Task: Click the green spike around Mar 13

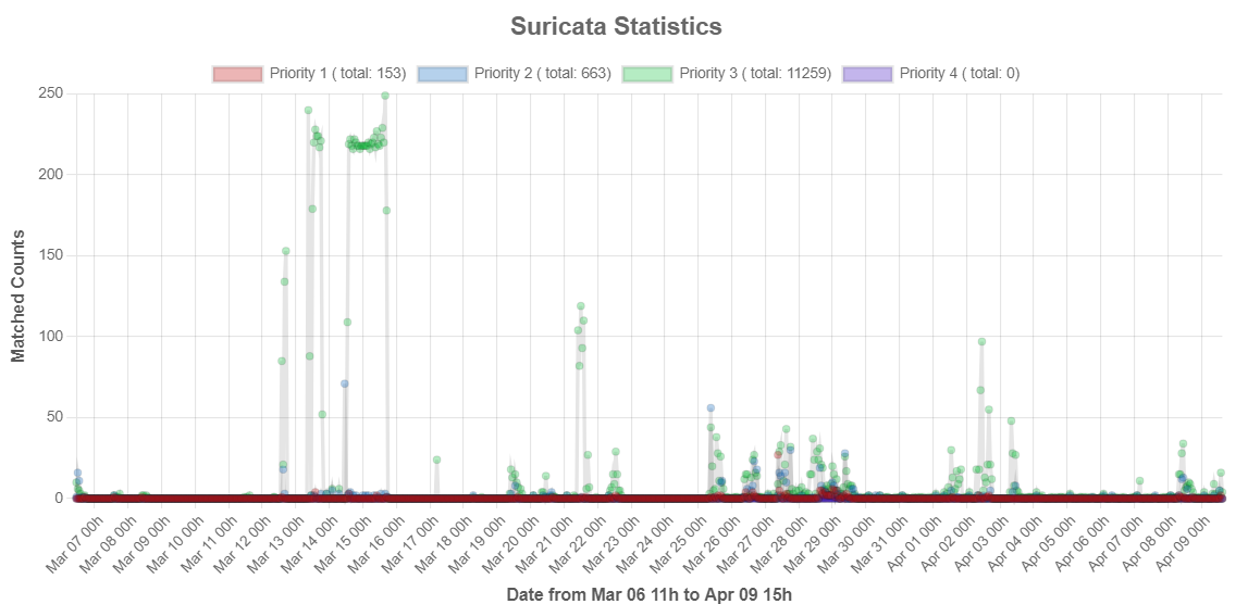Action: click(x=307, y=107)
